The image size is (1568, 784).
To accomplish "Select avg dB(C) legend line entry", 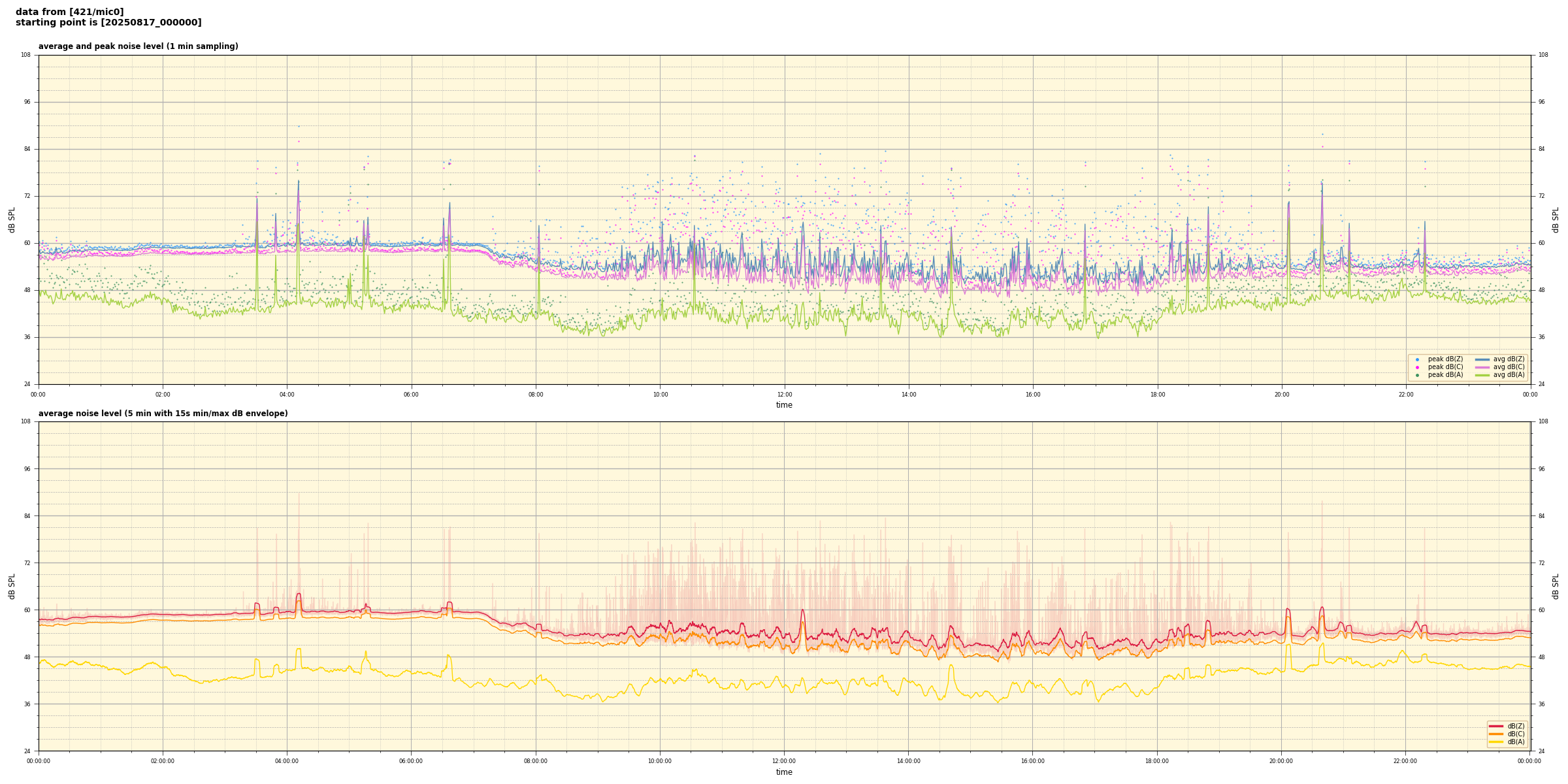I will click(x=1482, y=367).
